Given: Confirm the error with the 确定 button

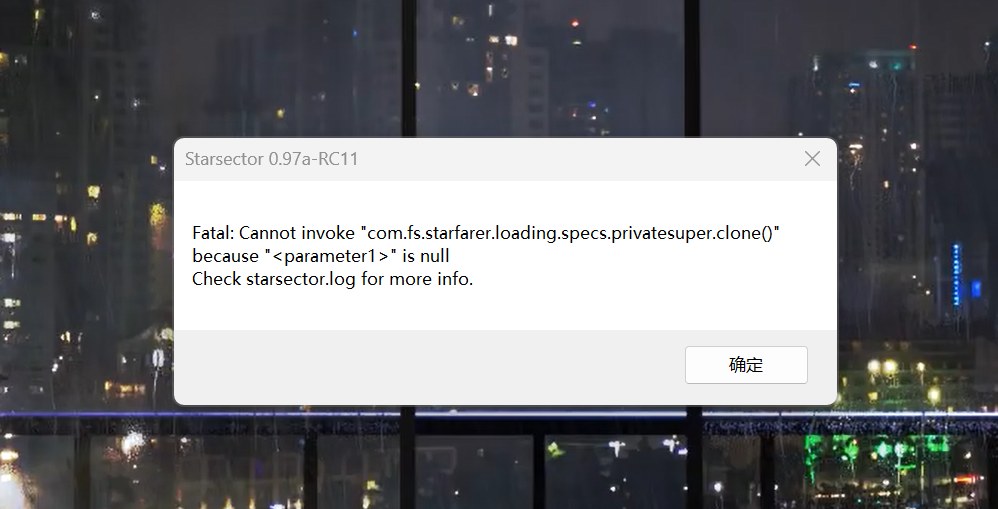Looking at the screenshot, I should (746, 365).
